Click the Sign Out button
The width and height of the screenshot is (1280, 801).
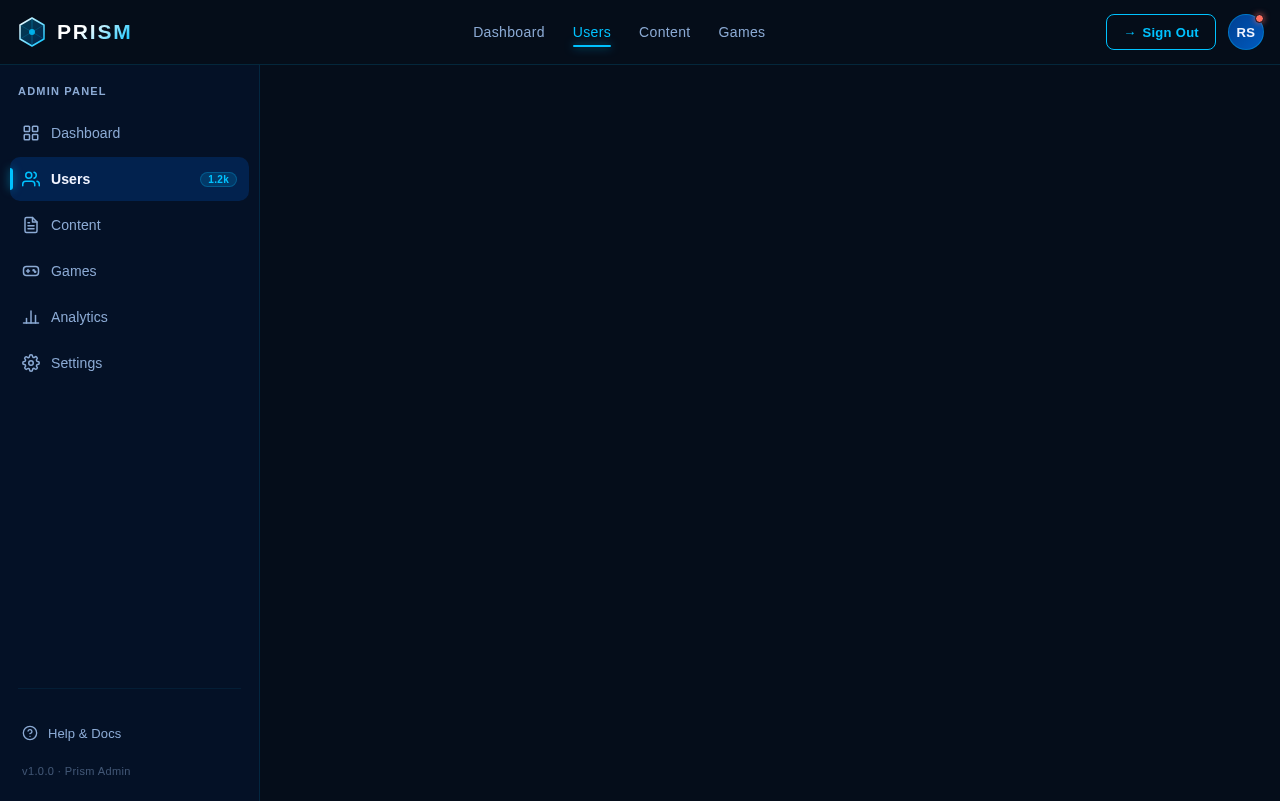coord(1161,32)
